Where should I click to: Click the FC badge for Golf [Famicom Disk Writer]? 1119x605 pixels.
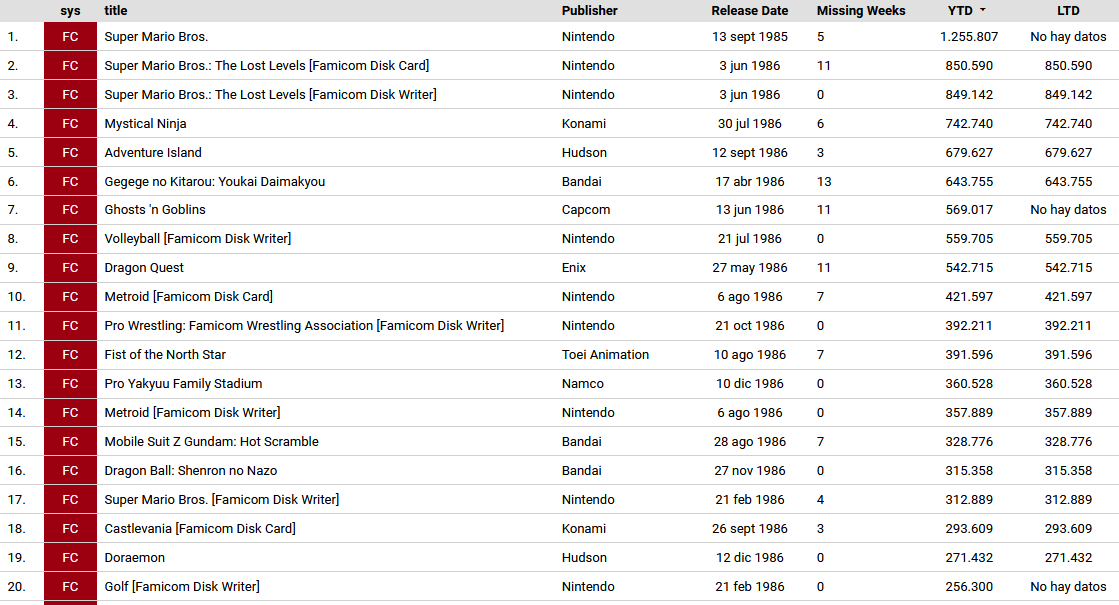70,586
